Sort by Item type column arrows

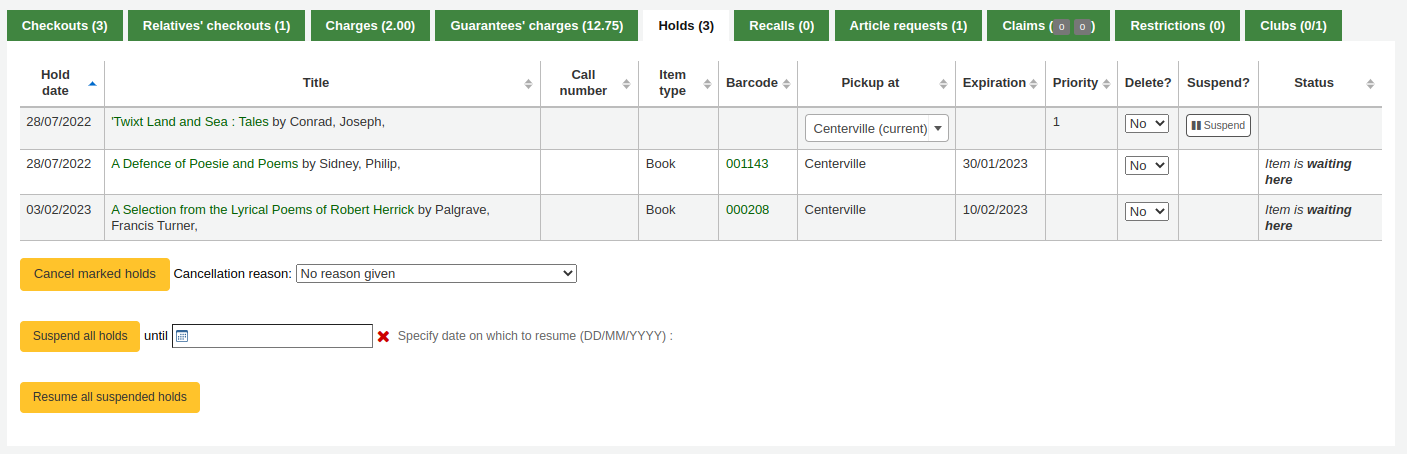click(x=706, y=84)
